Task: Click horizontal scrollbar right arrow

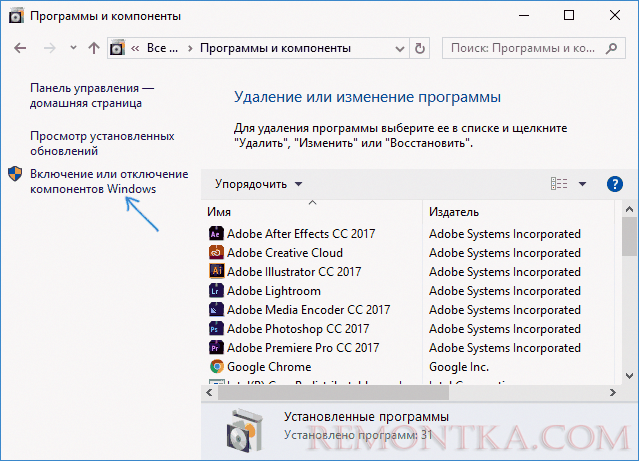Action: (613, 393)
